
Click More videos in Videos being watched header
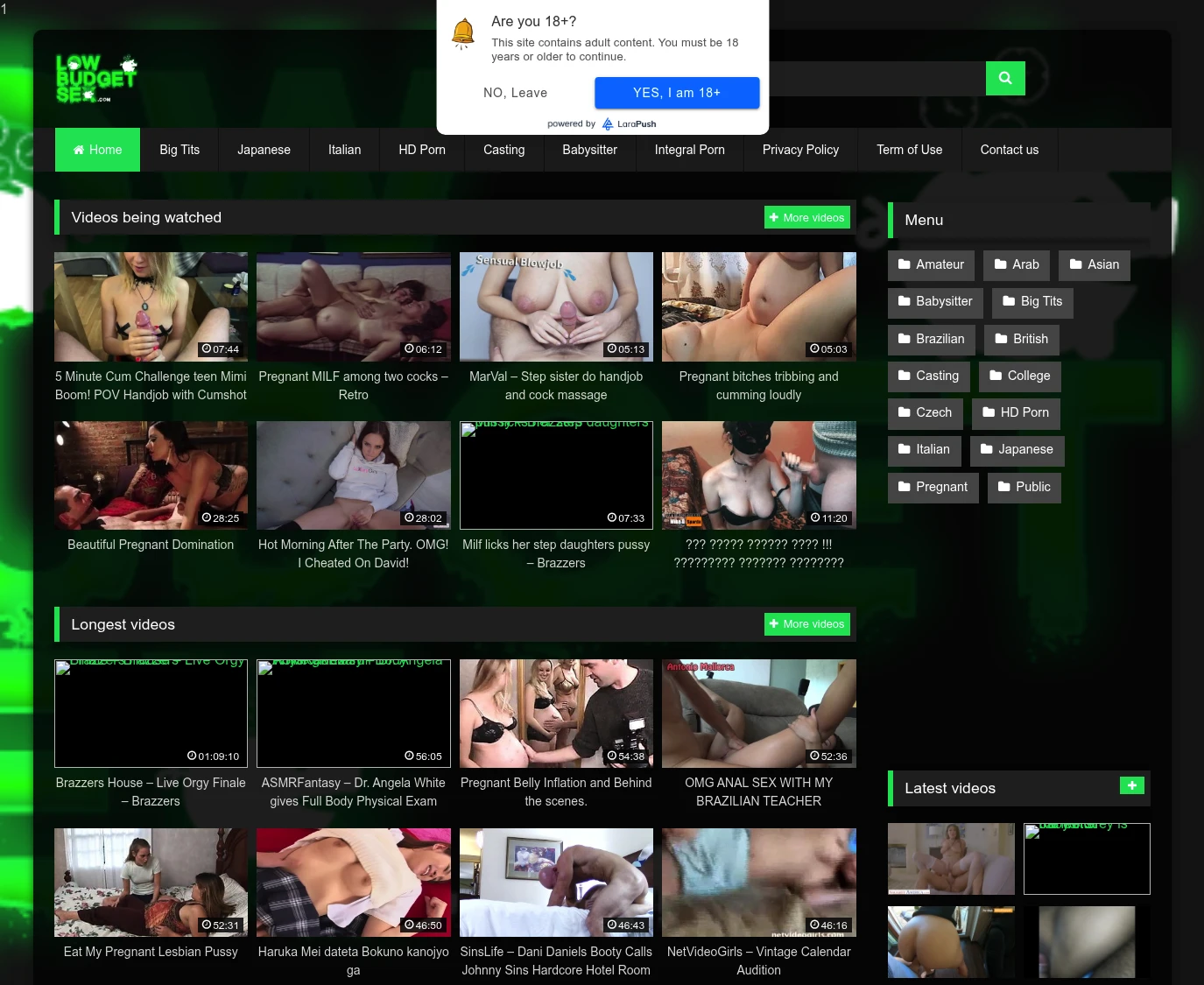pos(807,217)
